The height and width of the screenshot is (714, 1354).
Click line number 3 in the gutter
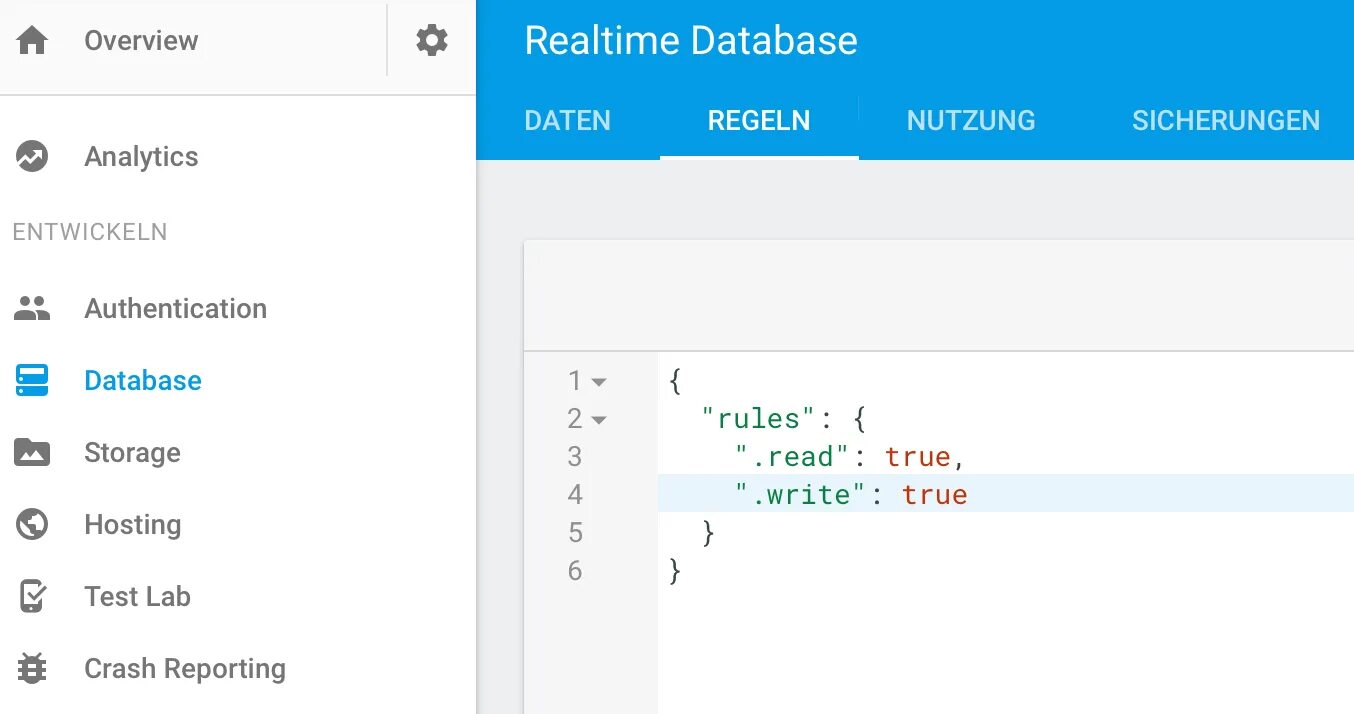575,457
